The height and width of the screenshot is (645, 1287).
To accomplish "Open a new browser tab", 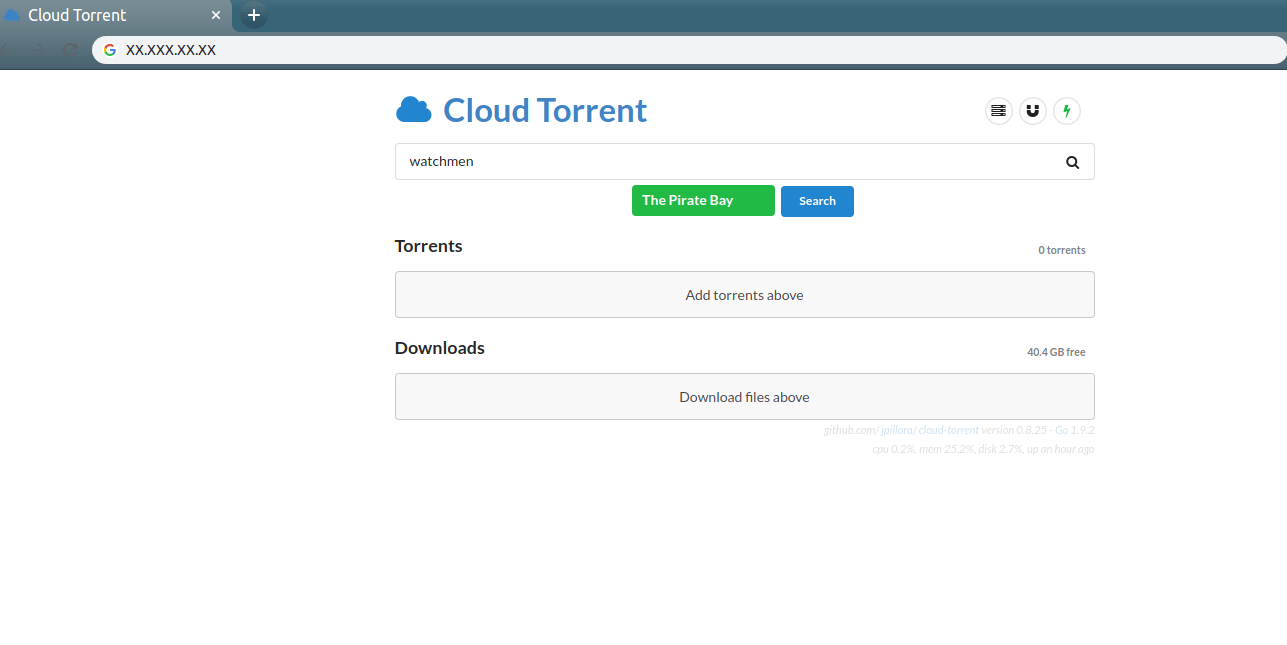I will 254,15.
